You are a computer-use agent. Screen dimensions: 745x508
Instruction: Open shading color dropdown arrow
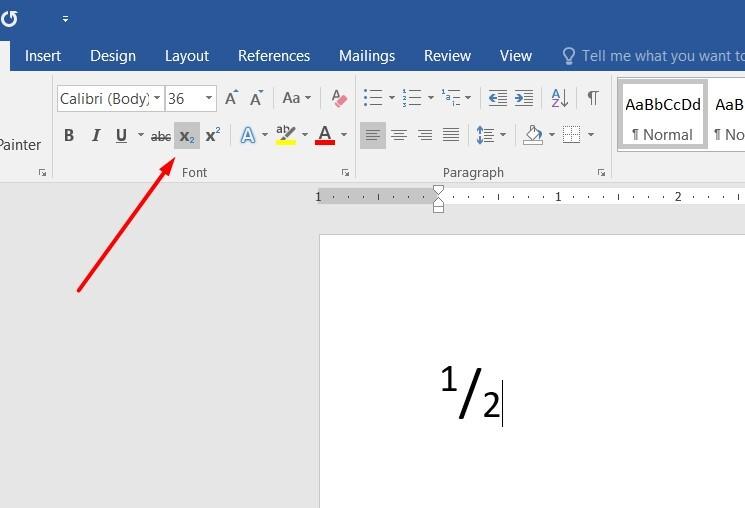pyautogui.click(x=552, y=135)
